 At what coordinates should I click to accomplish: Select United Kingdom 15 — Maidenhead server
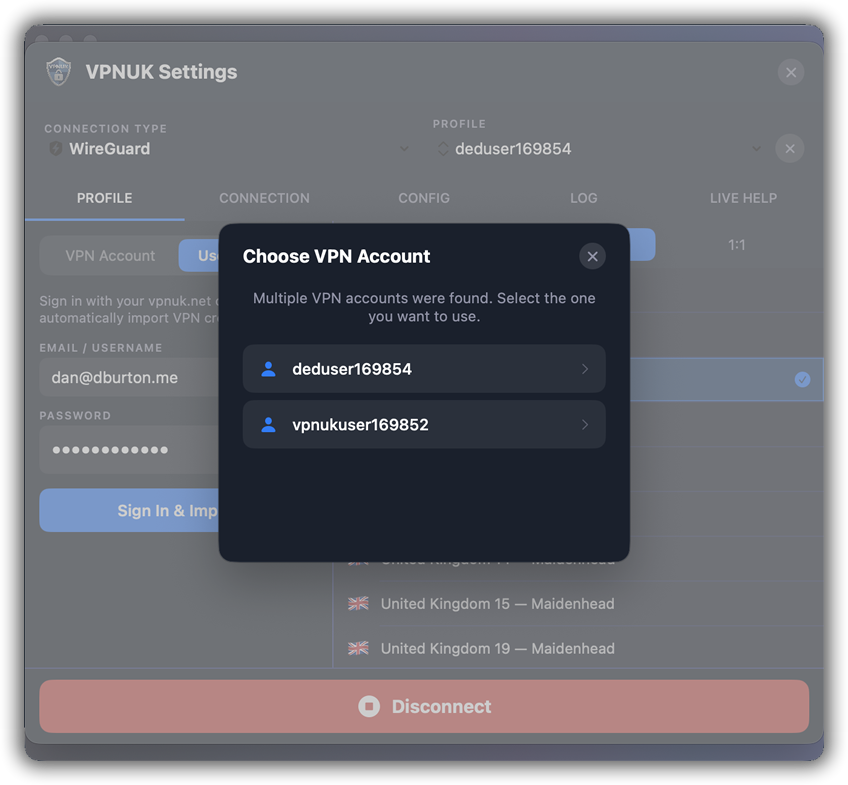click(579, 603)
